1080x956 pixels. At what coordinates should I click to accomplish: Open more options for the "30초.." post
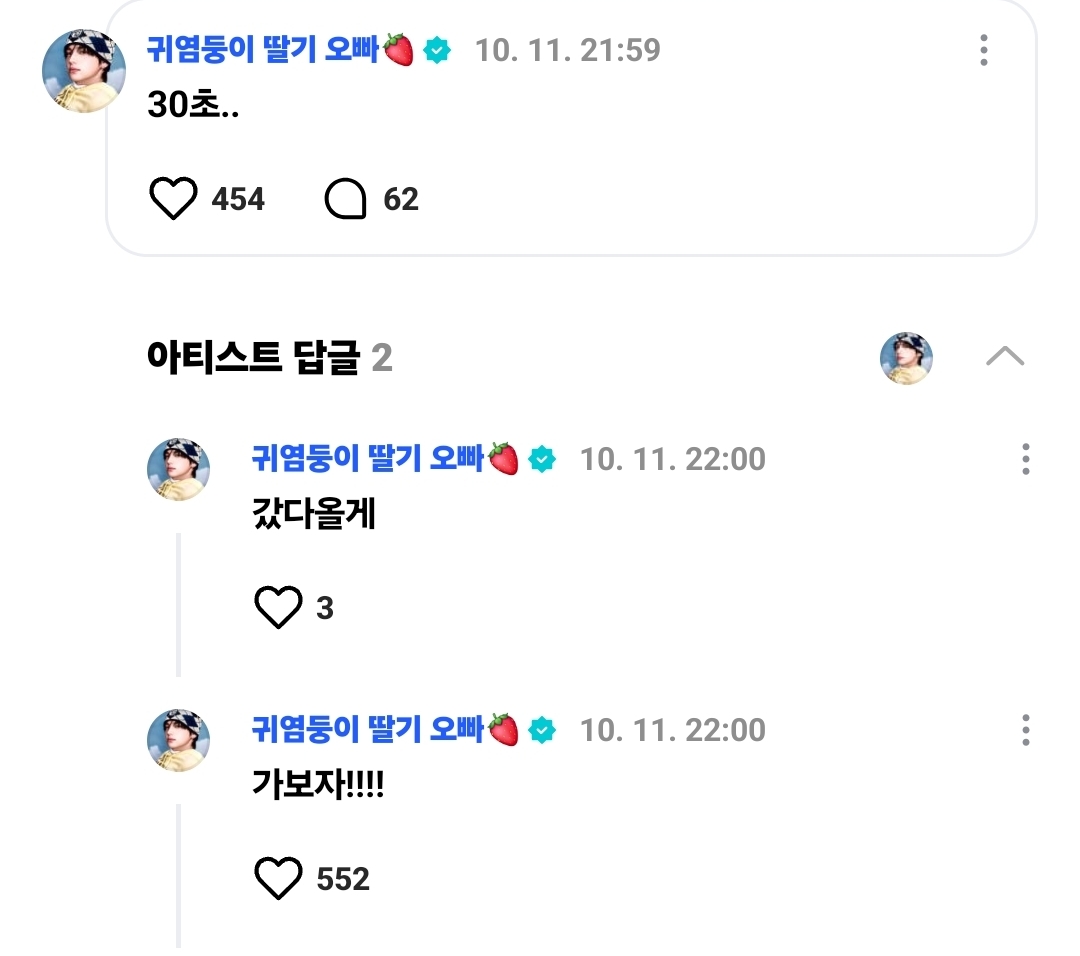pos(984,49)
